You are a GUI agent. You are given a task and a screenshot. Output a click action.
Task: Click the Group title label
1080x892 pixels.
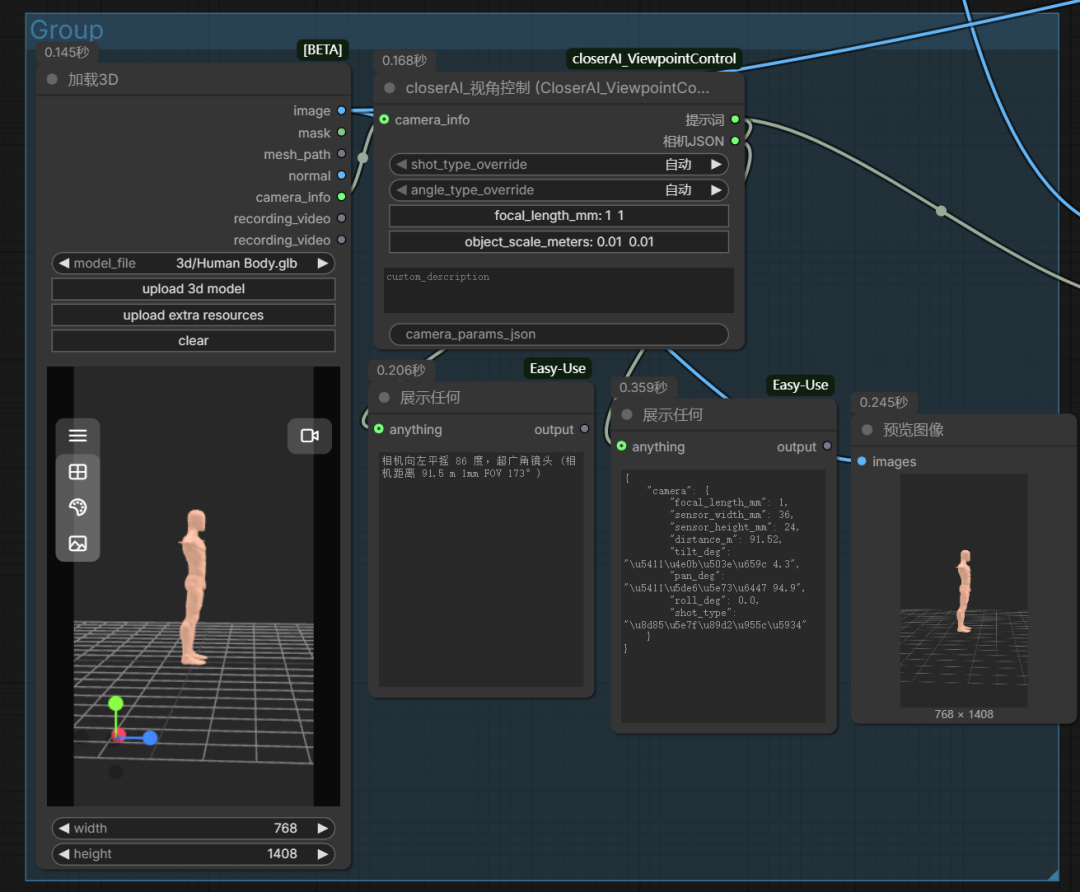coord(66,30)
